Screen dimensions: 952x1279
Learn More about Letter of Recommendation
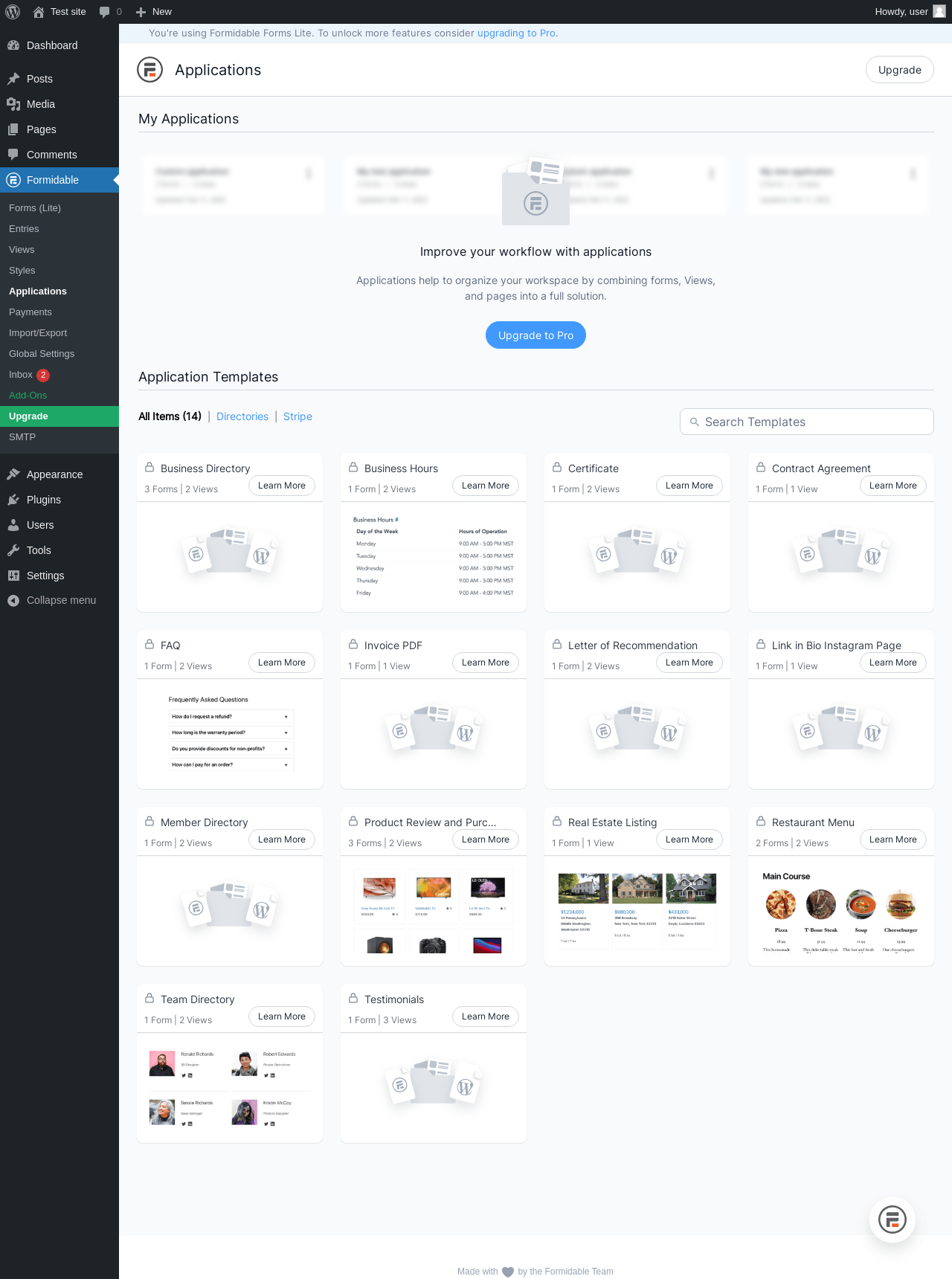click(x=689, y=663)
